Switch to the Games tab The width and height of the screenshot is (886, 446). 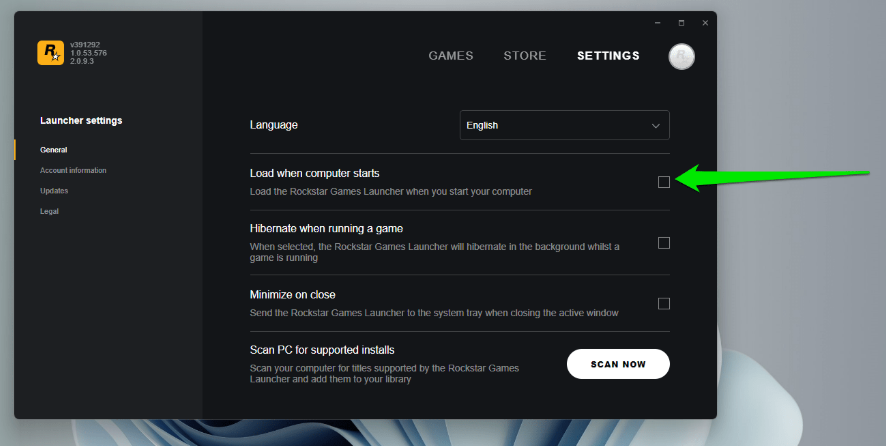pos(451,56)
